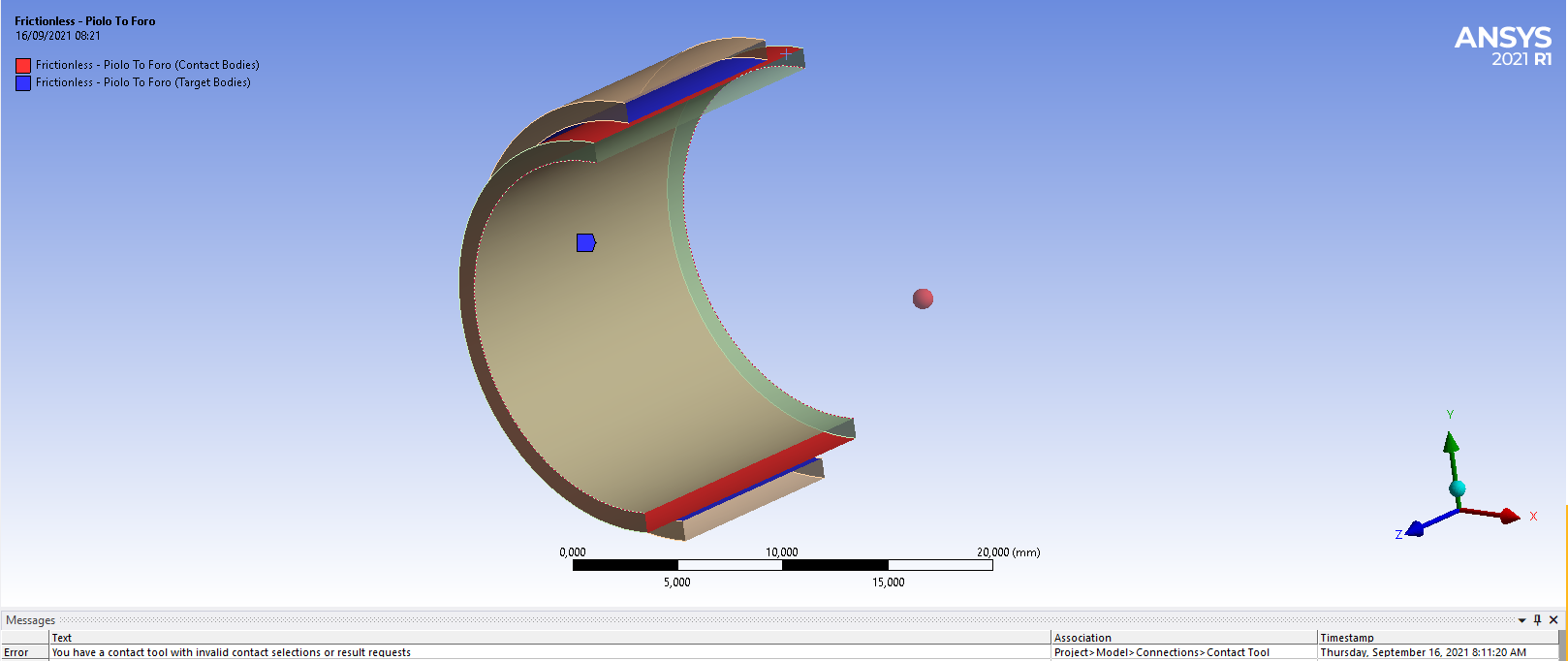Viewport: 1568px width, 661px height.
Task: Select the contact tool error message text
Action: (231, 652)
